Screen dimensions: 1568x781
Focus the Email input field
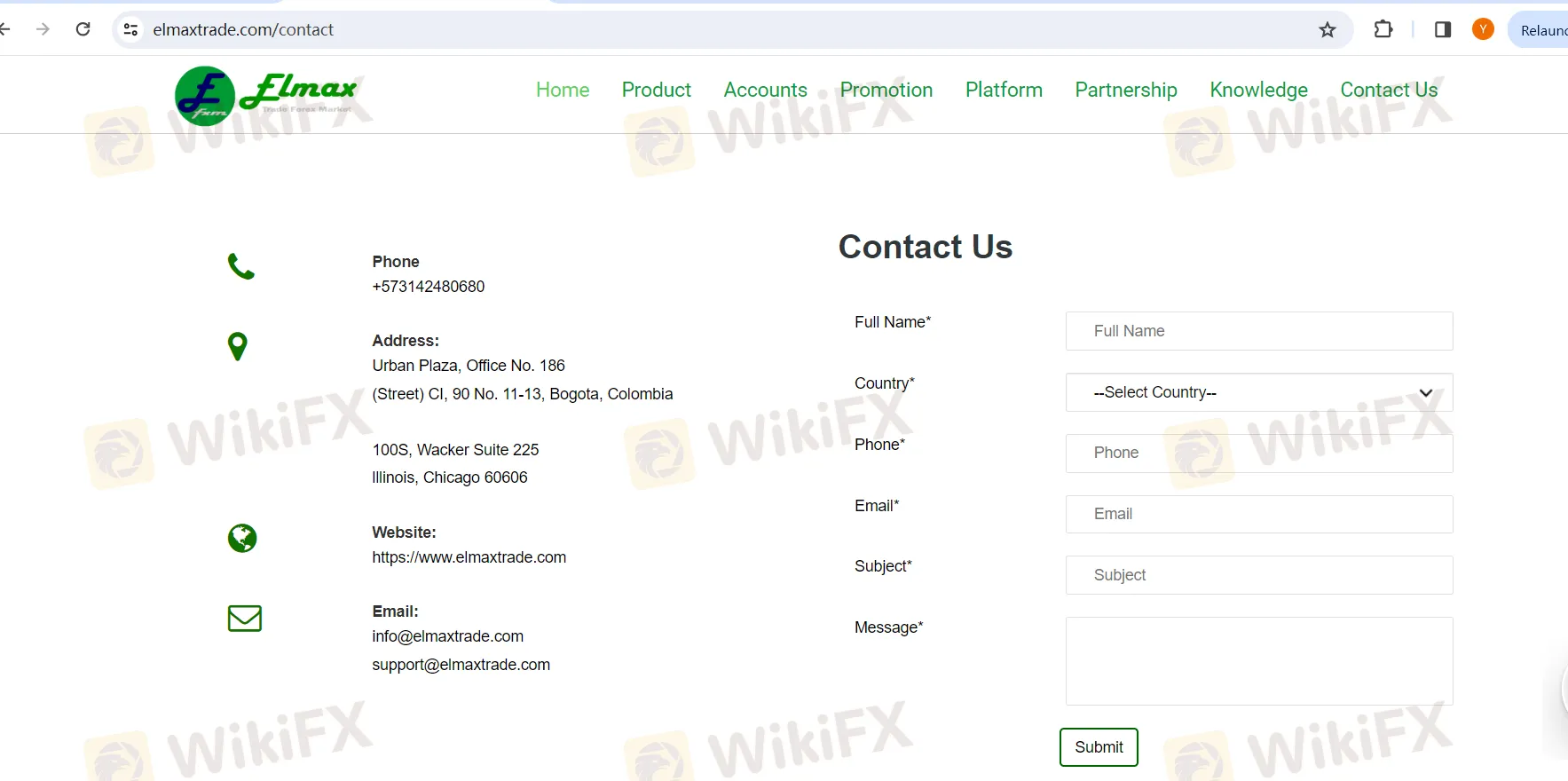[x=1258, y=514]
